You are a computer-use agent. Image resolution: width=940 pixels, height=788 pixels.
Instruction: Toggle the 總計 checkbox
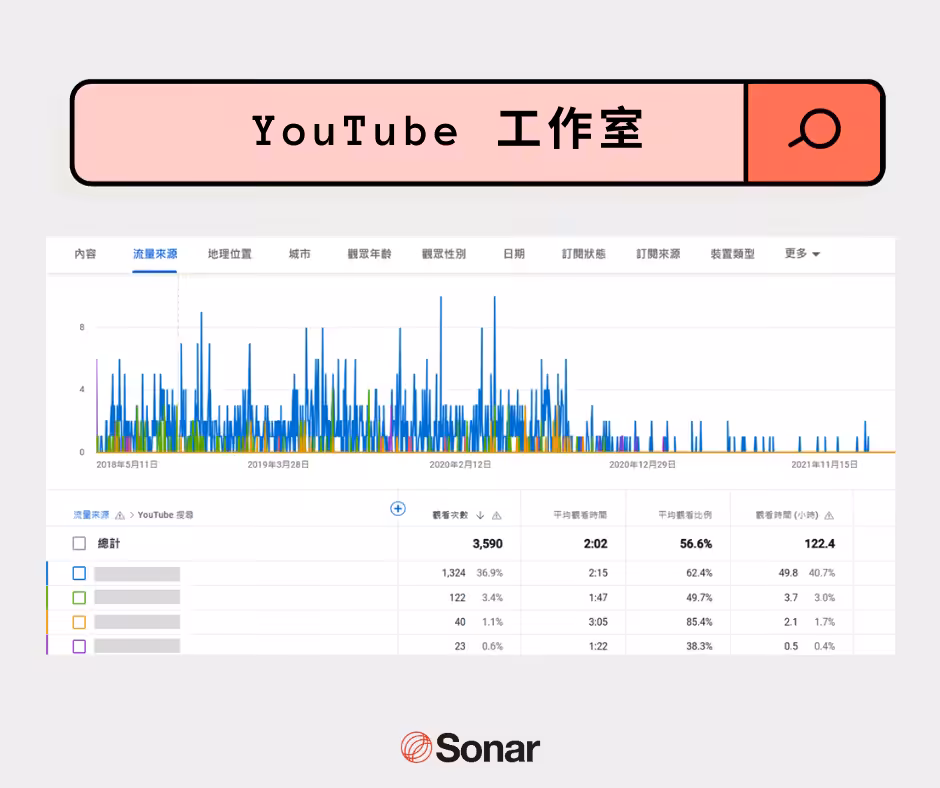(x=79, y=543)
